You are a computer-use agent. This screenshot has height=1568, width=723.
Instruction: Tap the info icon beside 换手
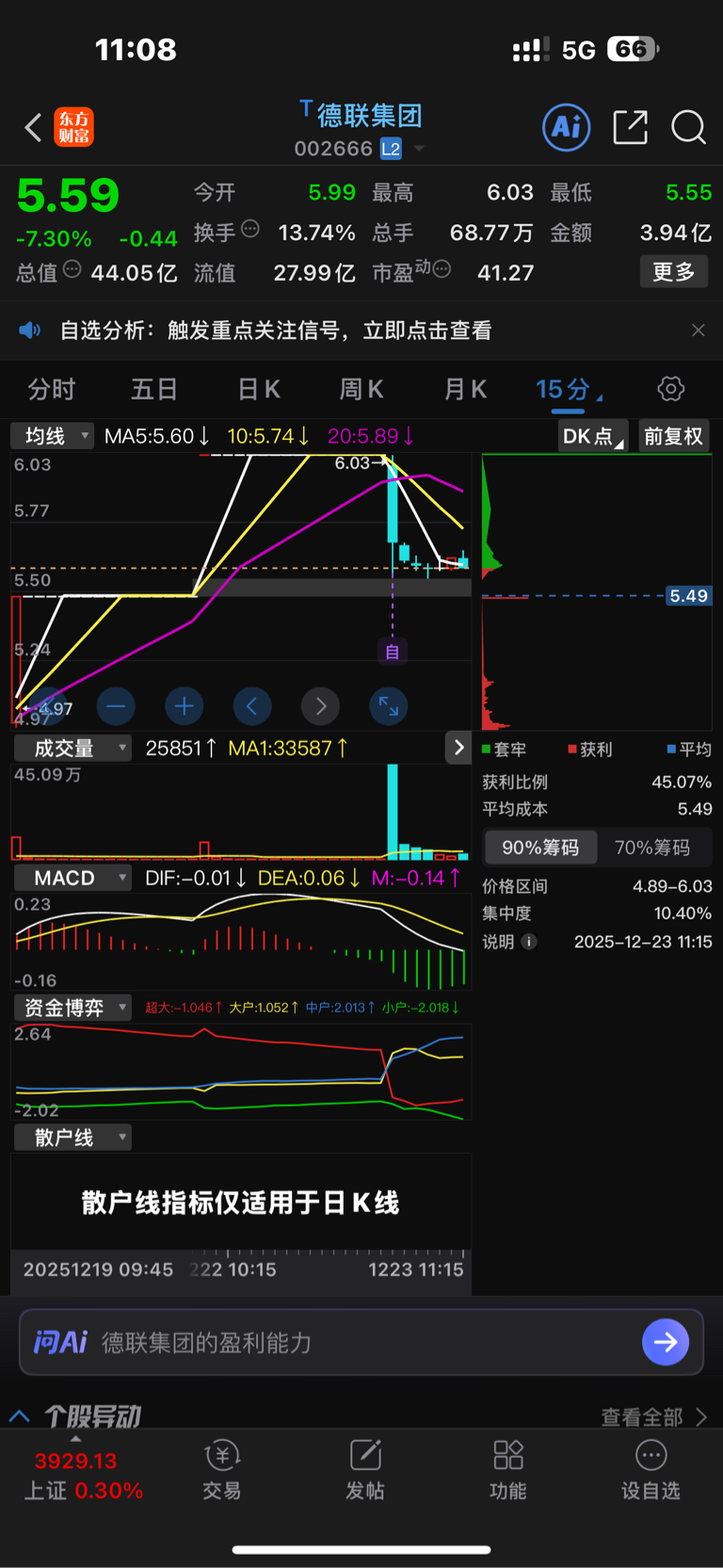250,229
